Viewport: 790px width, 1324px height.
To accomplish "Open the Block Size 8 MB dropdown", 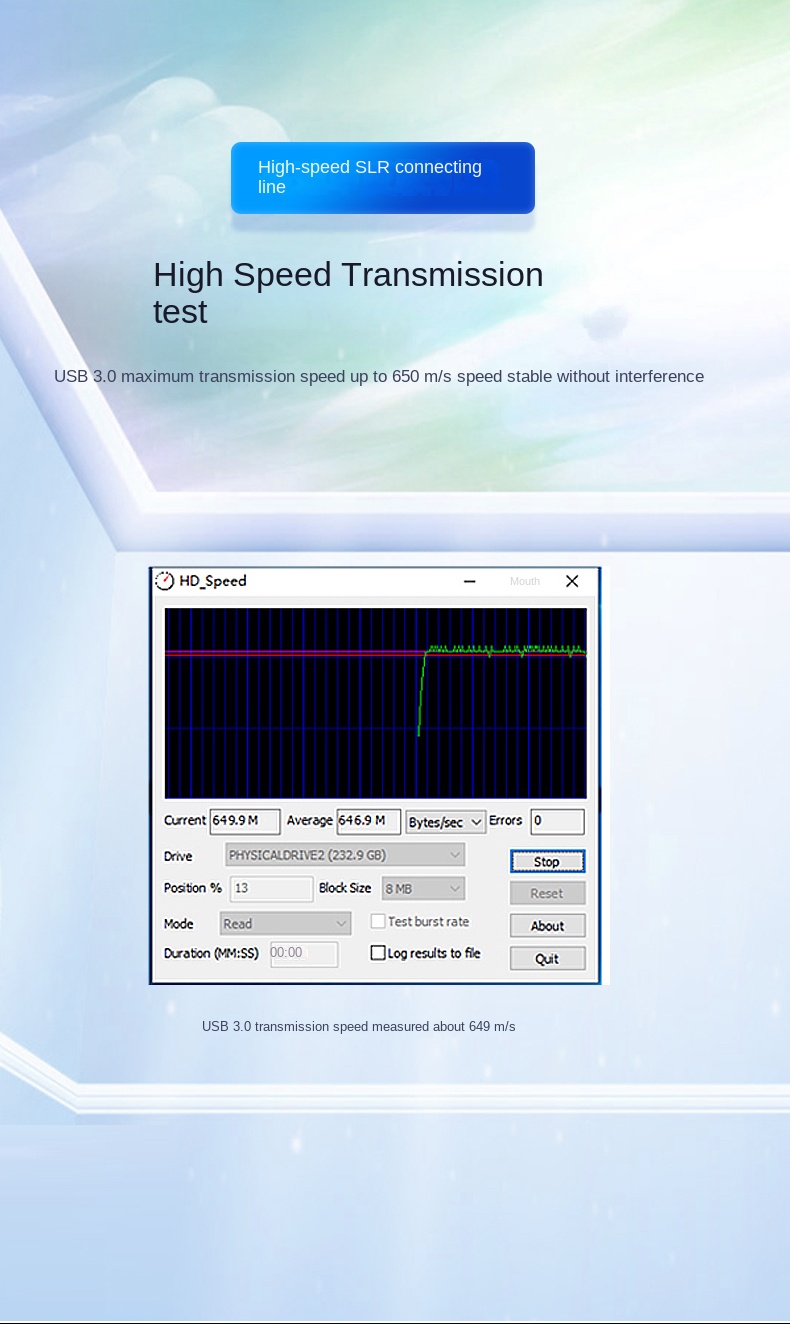I will tap(423, 888).
